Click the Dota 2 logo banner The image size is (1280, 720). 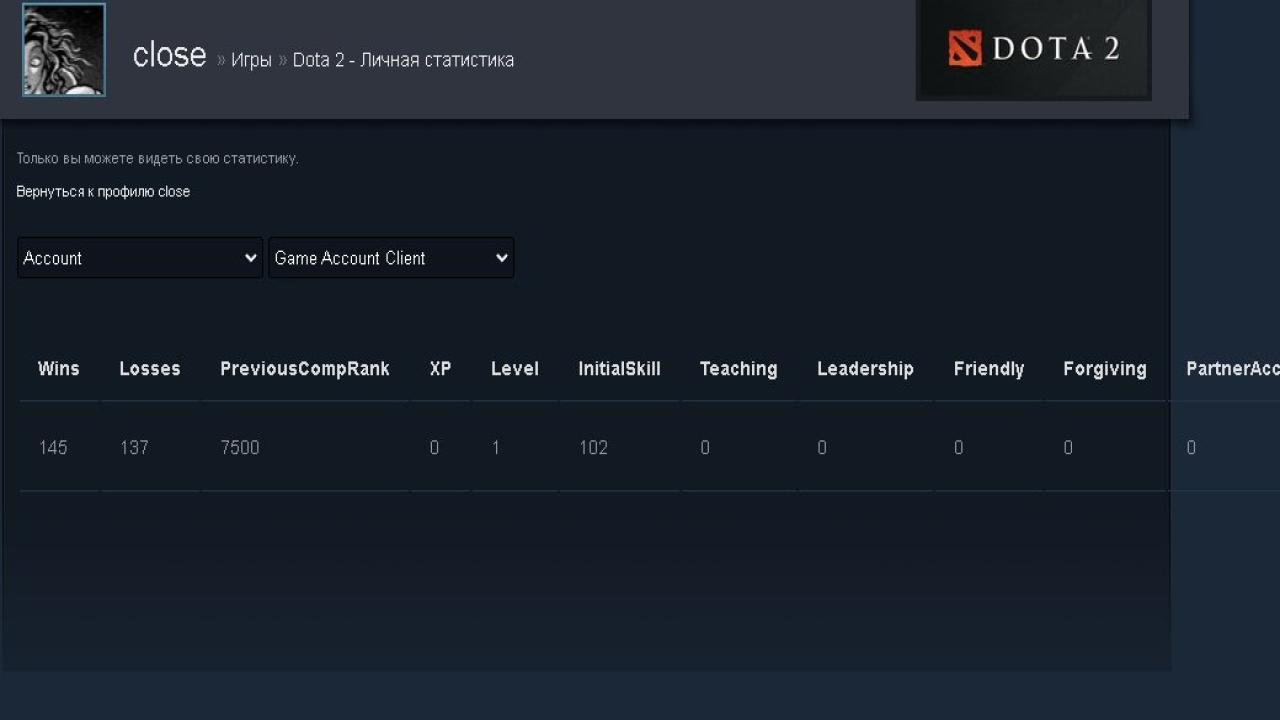point(1033,49)
